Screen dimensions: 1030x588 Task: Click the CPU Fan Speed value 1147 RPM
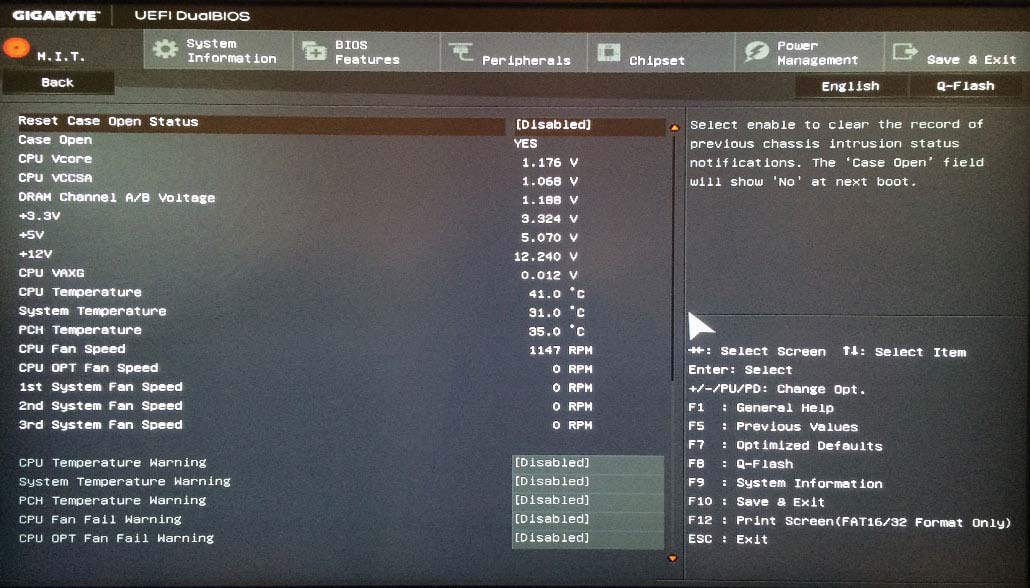560,350
